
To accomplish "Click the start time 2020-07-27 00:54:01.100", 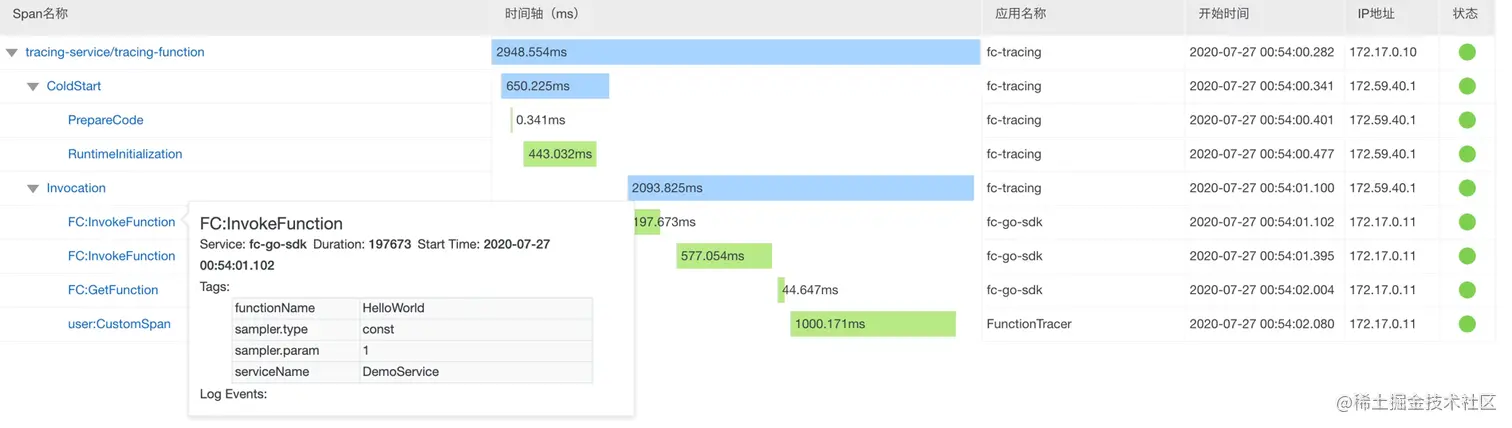I will pos(1261,188).
